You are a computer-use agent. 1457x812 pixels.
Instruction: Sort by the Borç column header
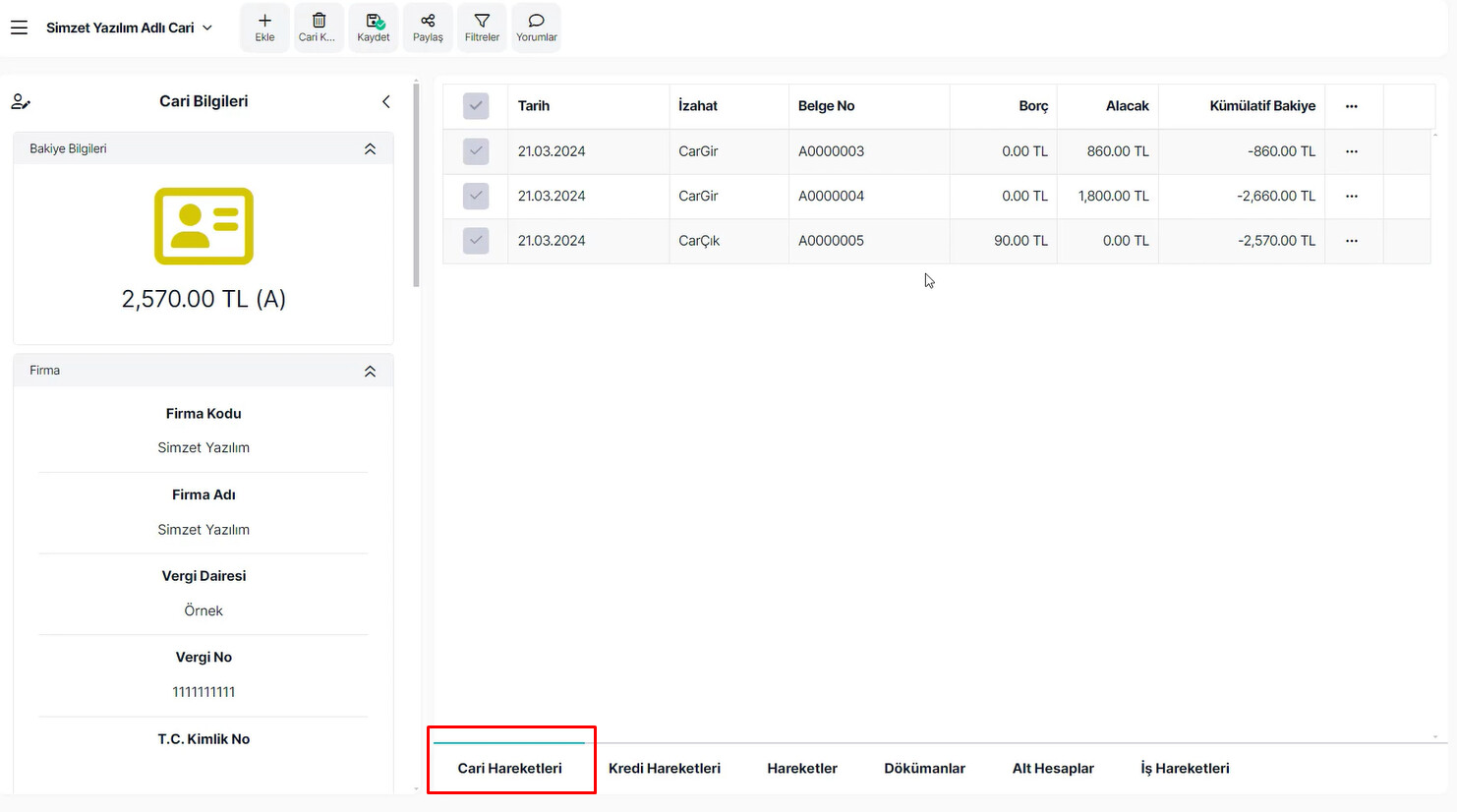1004,106
